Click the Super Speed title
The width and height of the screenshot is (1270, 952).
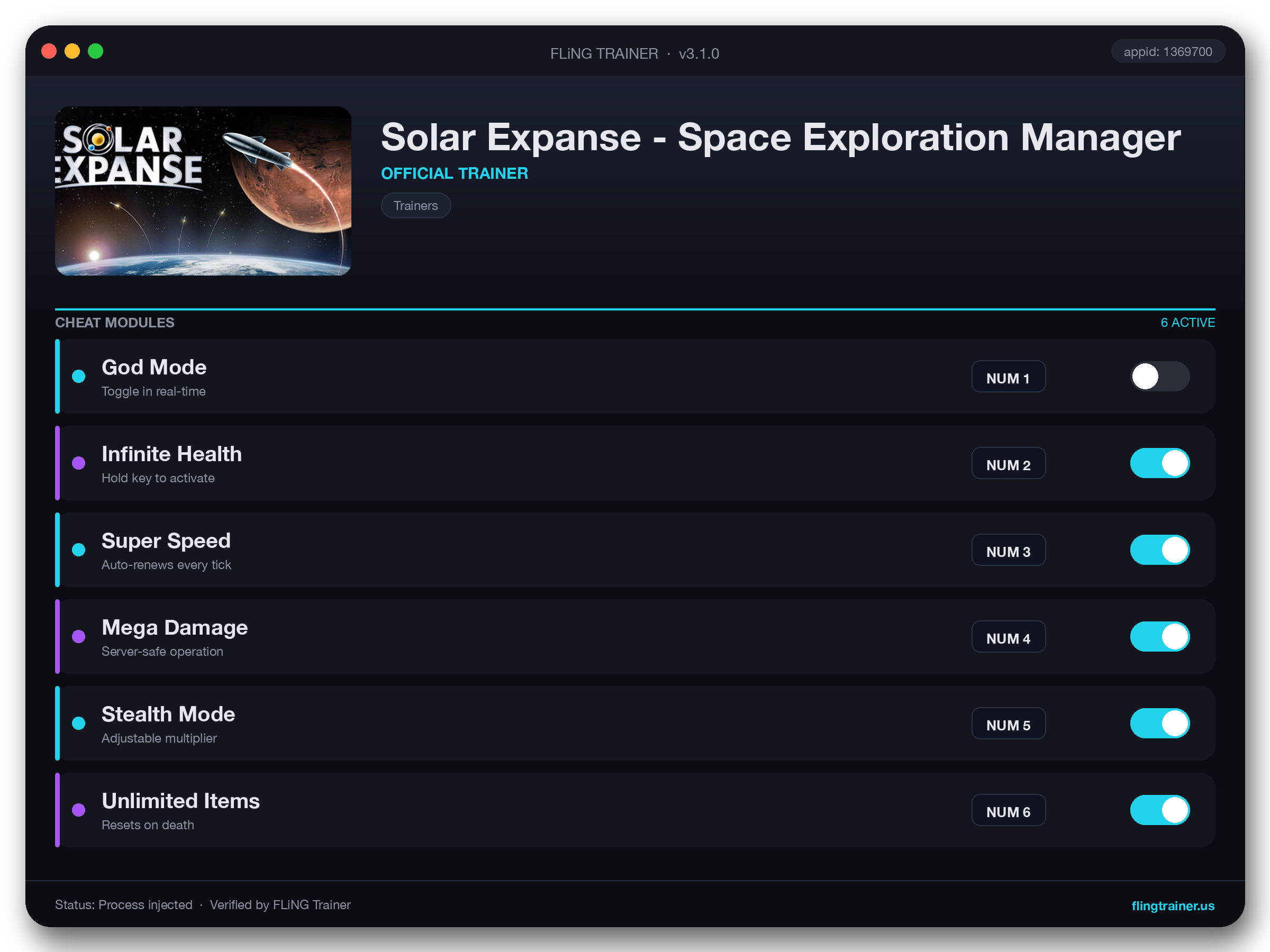click(166, 541)
